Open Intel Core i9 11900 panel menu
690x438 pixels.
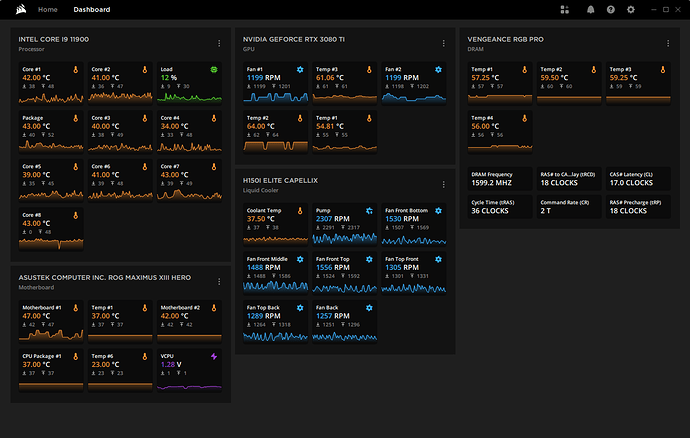(x=219, y=43)
